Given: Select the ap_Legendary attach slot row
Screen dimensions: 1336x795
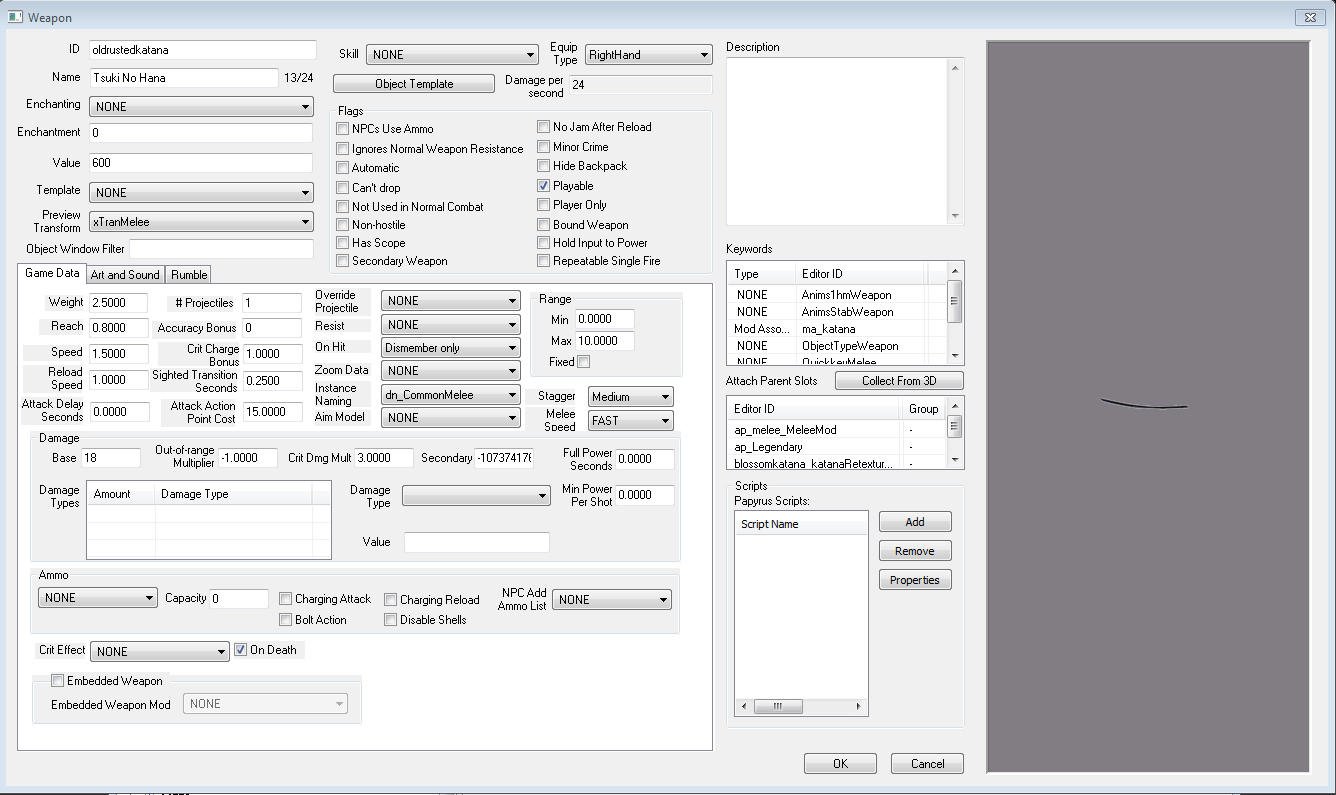Looking at the screenshot, I should pyautogui.click(x=838, y=447).
